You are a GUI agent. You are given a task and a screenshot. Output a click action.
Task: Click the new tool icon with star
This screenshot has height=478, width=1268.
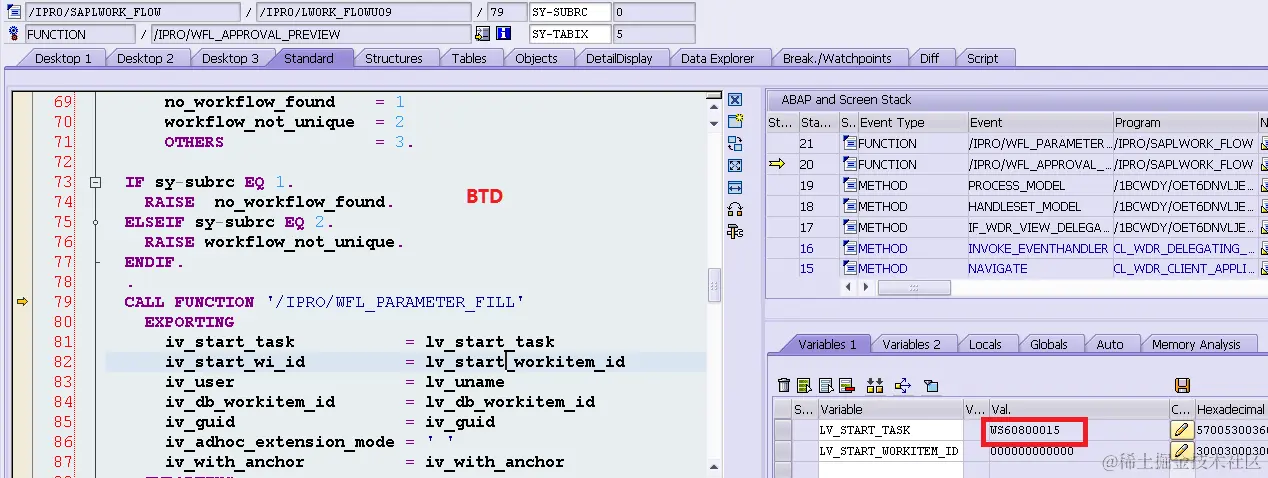point(735,121)
